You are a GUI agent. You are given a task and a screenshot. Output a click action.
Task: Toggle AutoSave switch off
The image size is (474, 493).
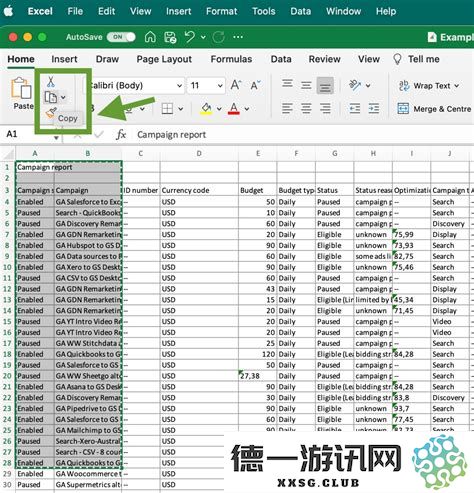(x=121, y=37)
